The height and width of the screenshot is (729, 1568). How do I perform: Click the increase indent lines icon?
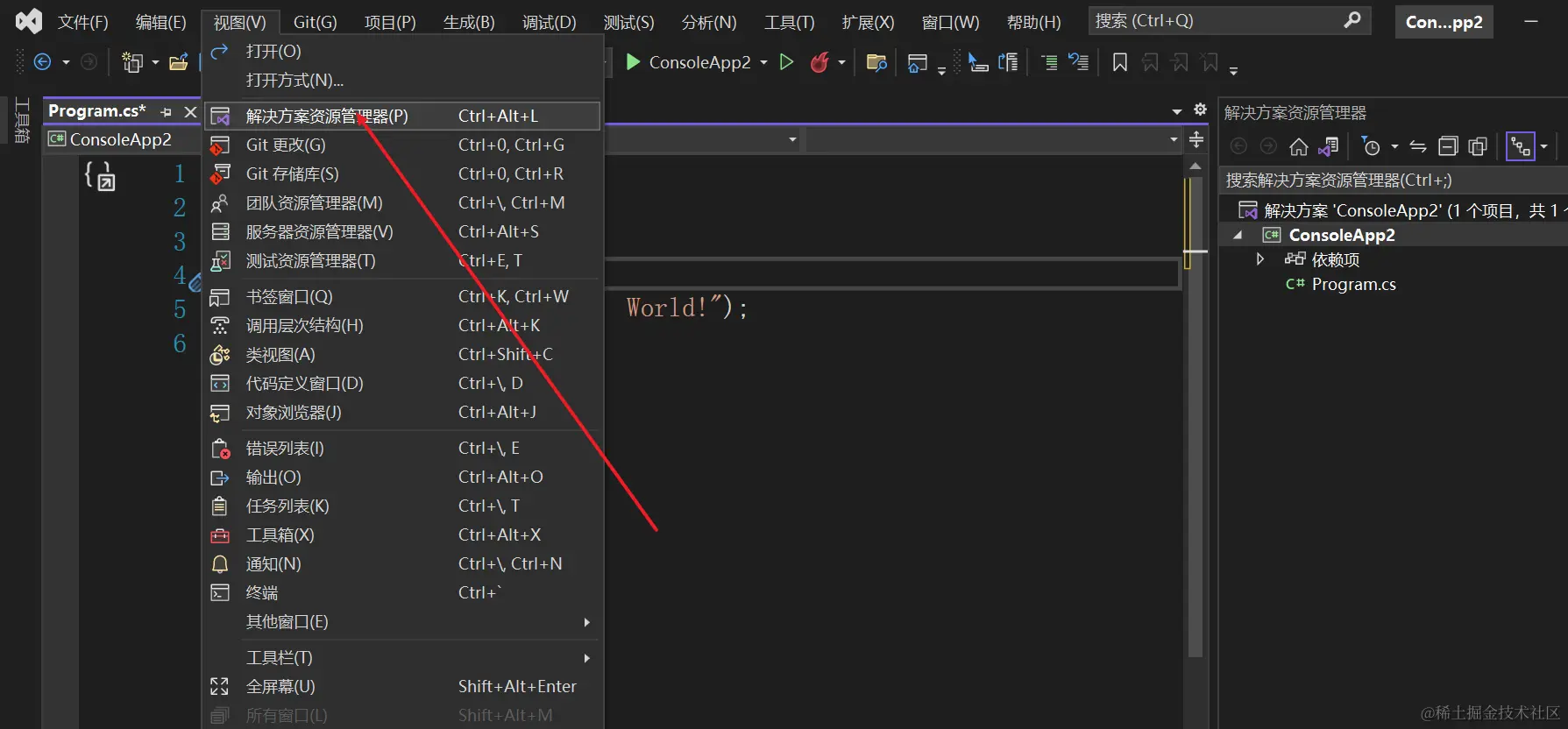point(1049,62)
